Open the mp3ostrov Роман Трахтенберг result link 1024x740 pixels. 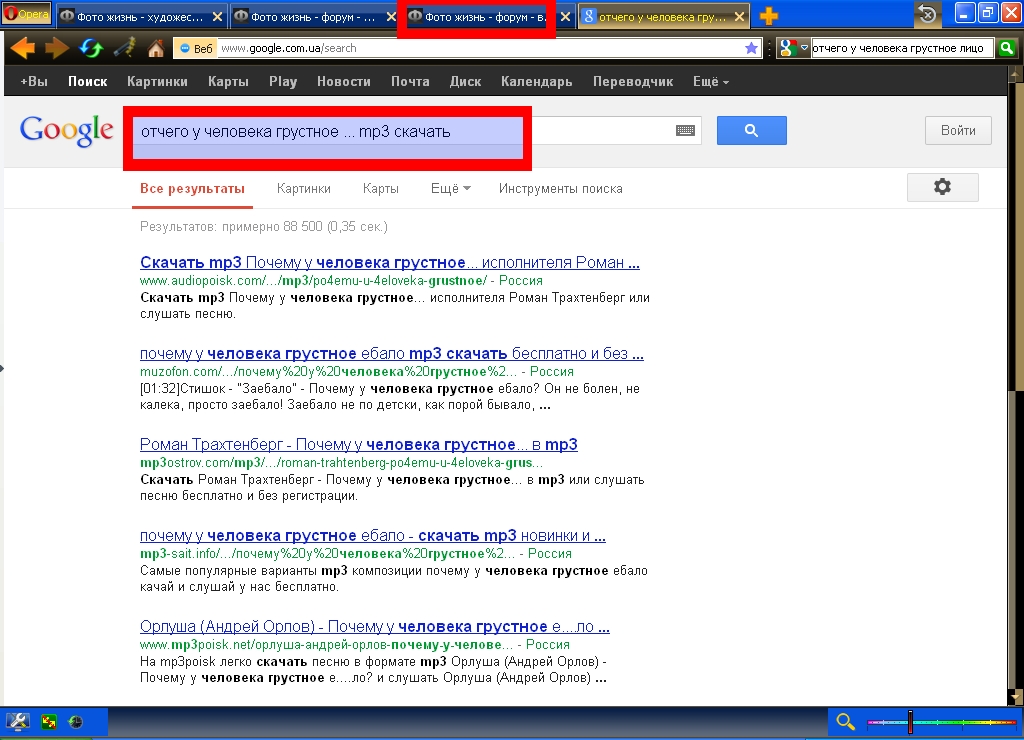[x=358, y=444]
